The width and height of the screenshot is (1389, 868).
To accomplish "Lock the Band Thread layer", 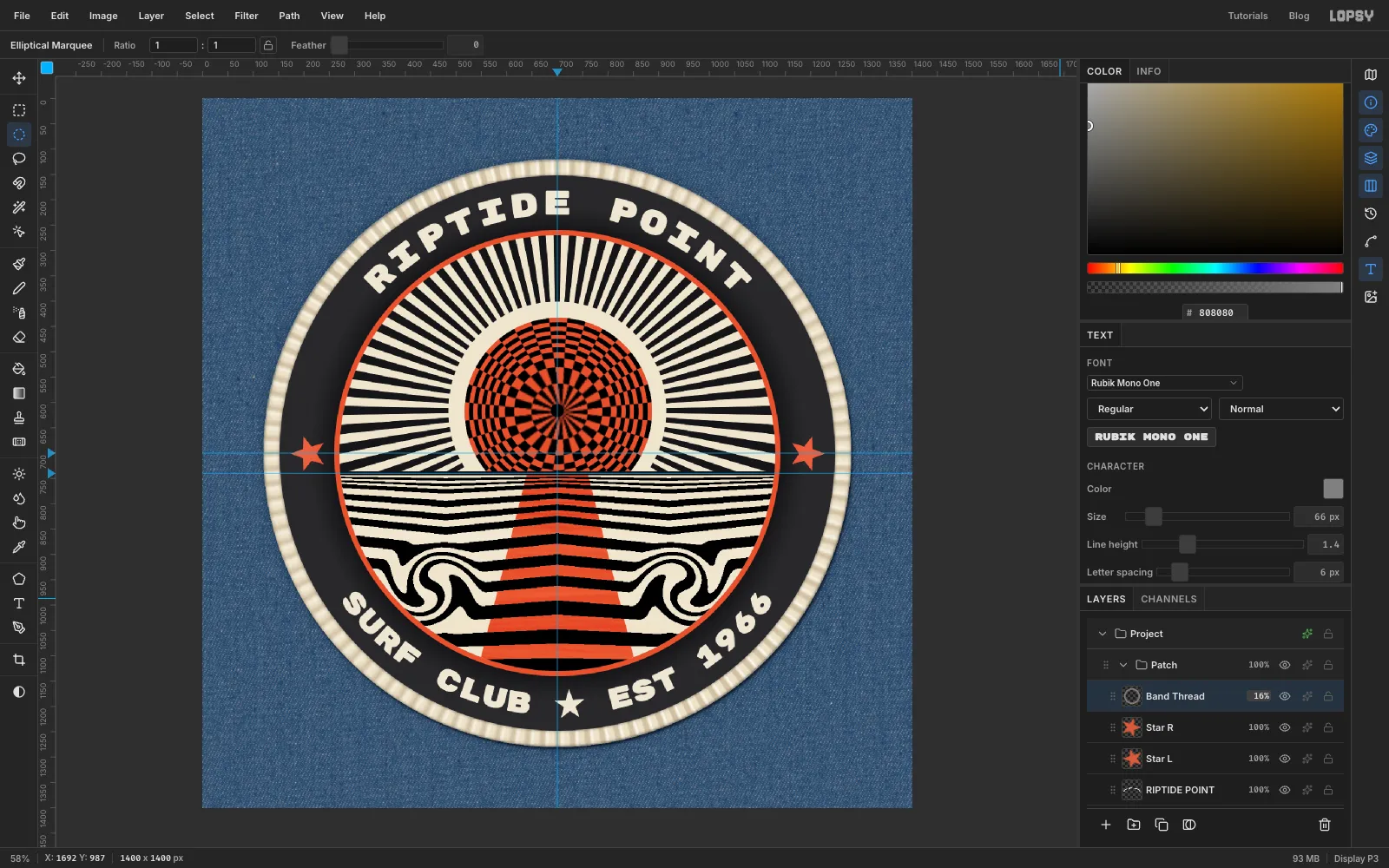I will 1328,696.
